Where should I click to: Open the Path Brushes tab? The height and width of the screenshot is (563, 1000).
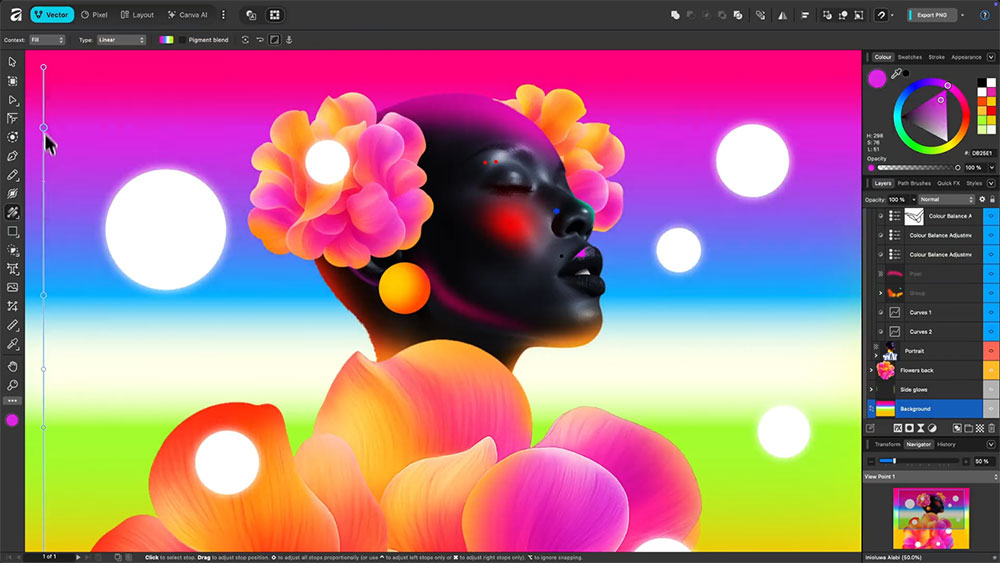point(914,184)
